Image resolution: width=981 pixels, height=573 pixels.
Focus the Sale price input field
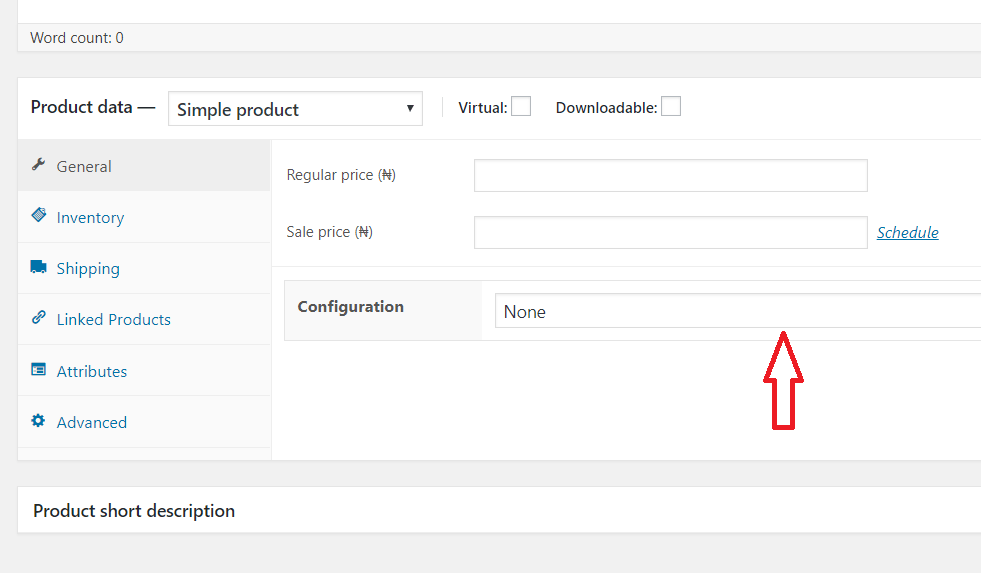671,232
